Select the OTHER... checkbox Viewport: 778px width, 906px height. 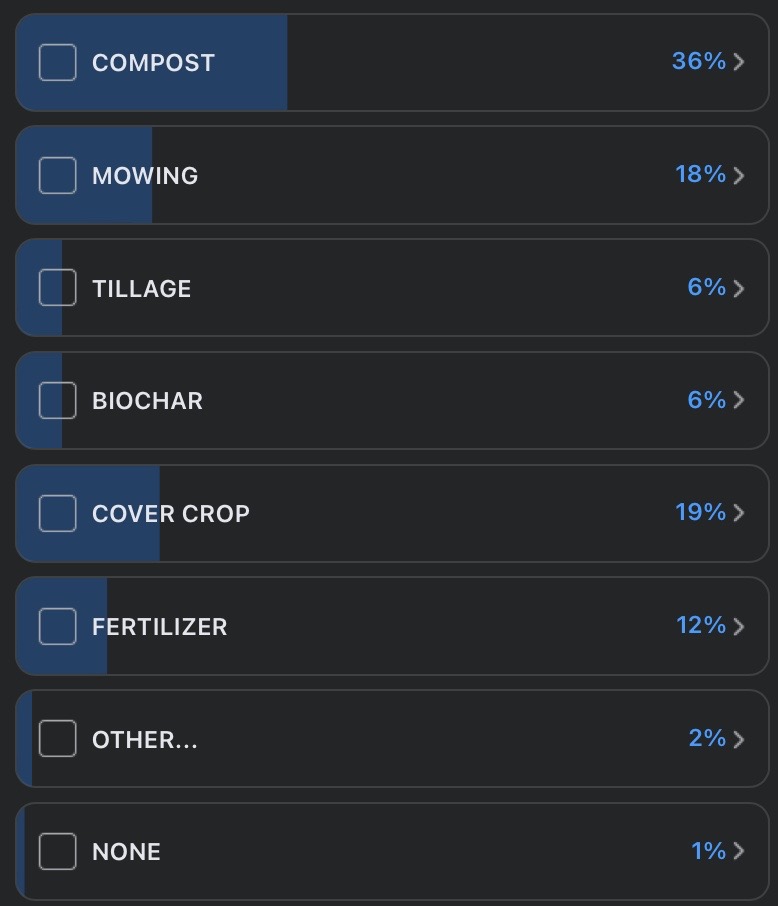pyautogui.click(x=57, y=738)
